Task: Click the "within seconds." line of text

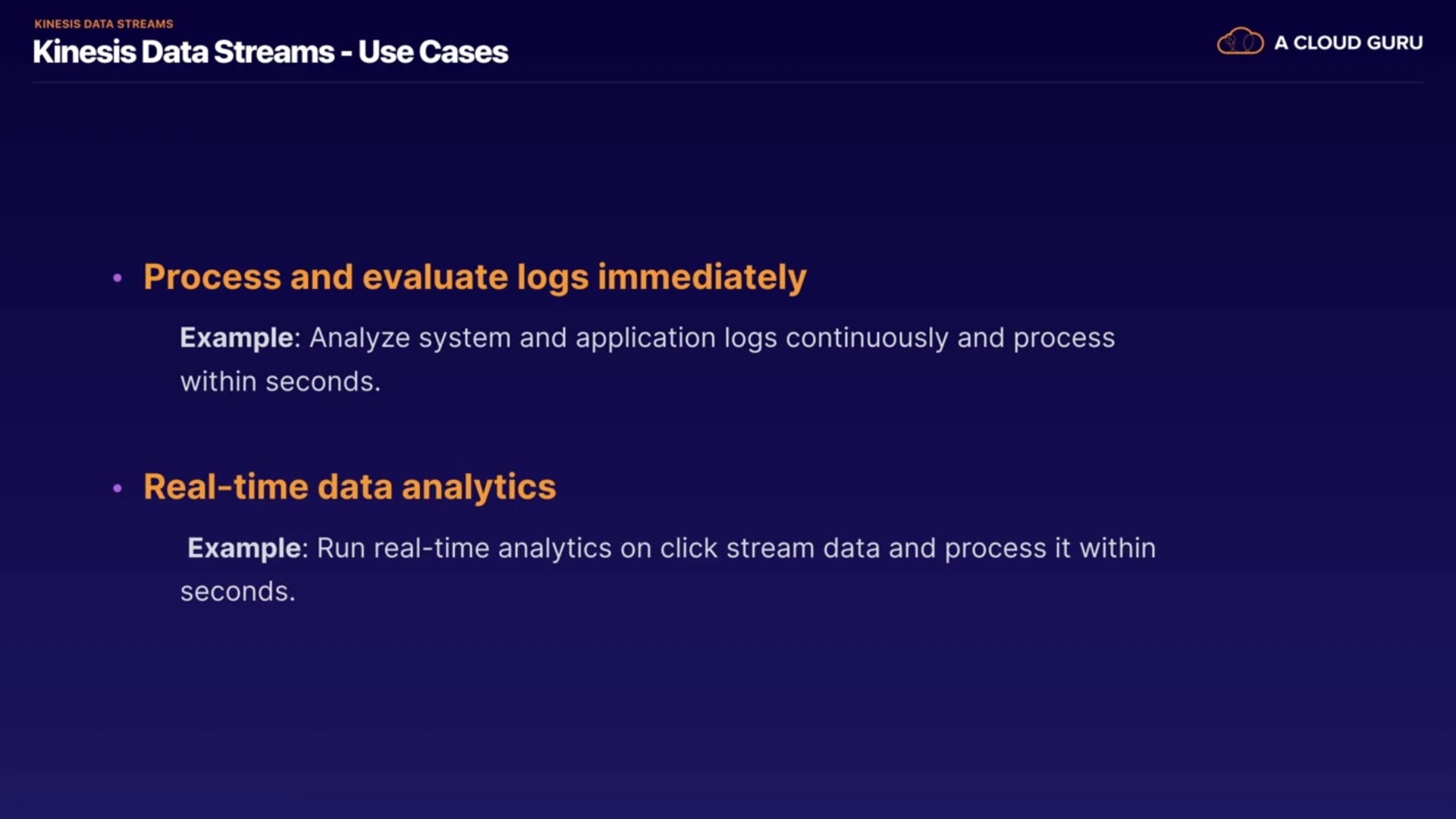Action: click(280, 381)
